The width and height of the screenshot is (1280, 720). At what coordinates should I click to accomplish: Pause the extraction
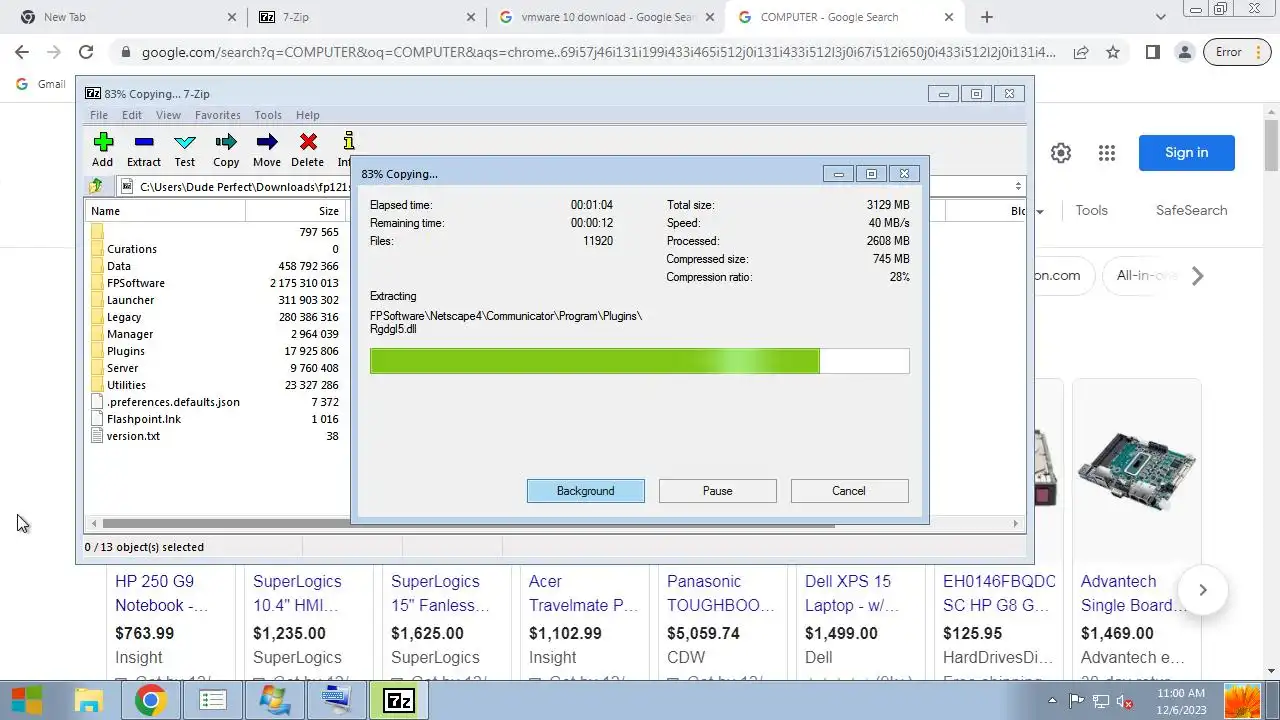tap(718, 491)
